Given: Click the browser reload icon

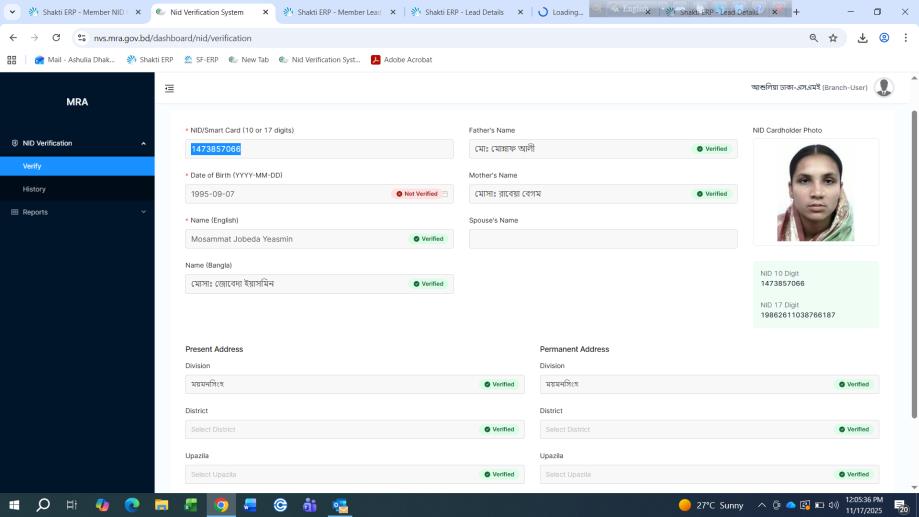Looking at the screenshot, I should click(56, 38).
